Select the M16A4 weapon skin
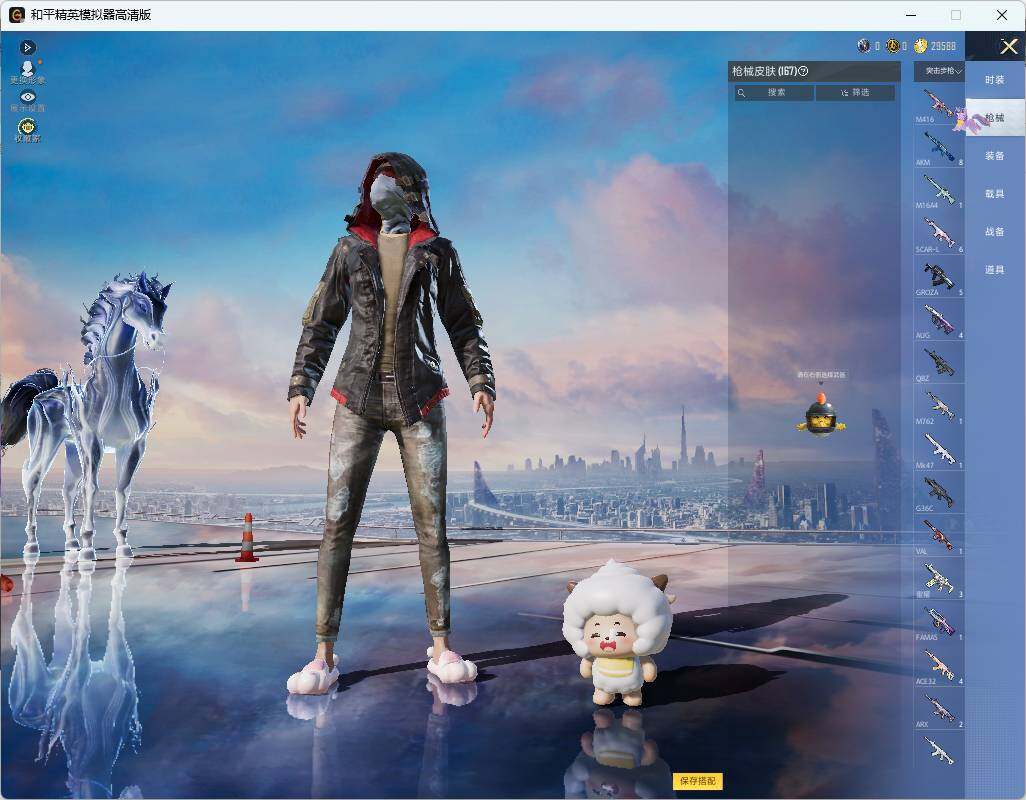This screenshot has width=1026, height=800. (x=939, y=190)
